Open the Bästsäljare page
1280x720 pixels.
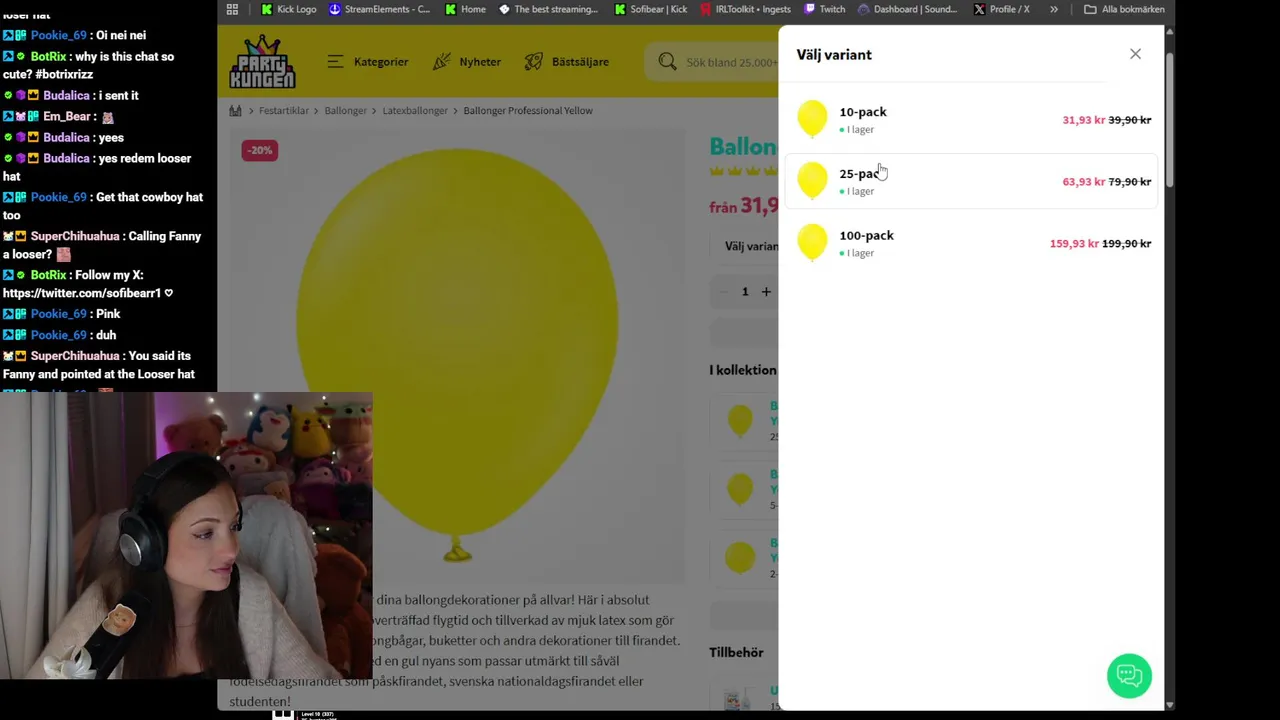(x=566, y=62)
